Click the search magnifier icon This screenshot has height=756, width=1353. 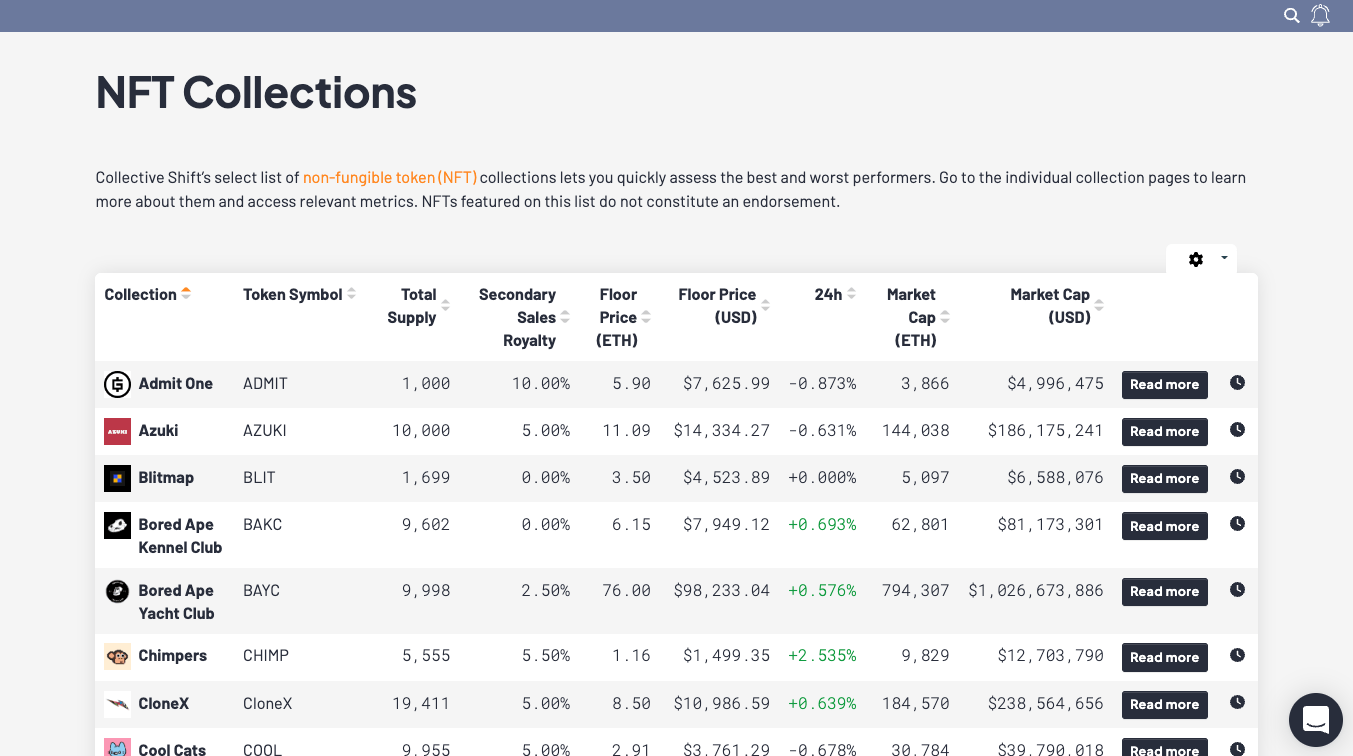coord(1291,15)
